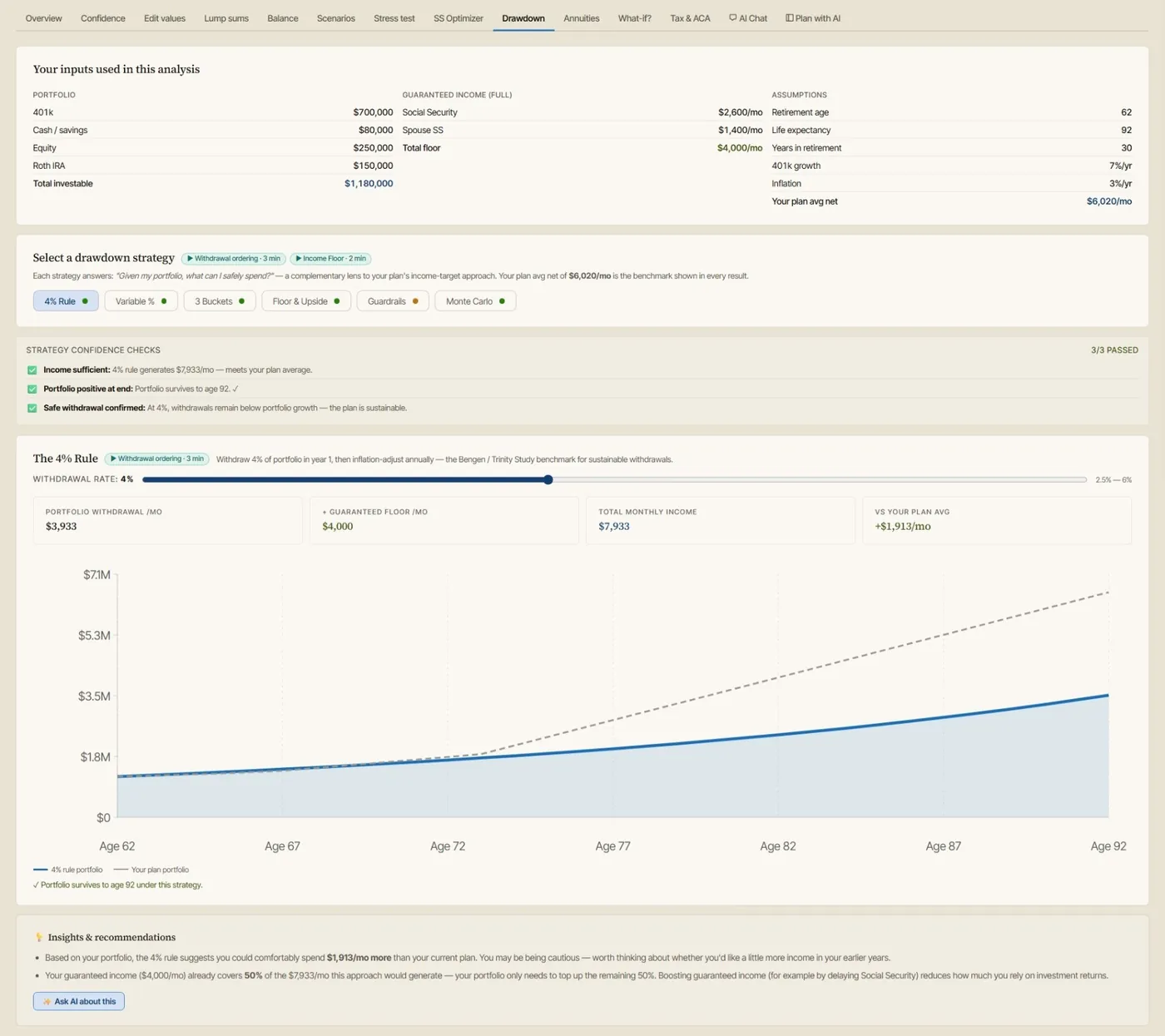The width and height of the screenshot is (1165, 1036).
Task: Select the Variable % strategy
Action: [141, 301]
